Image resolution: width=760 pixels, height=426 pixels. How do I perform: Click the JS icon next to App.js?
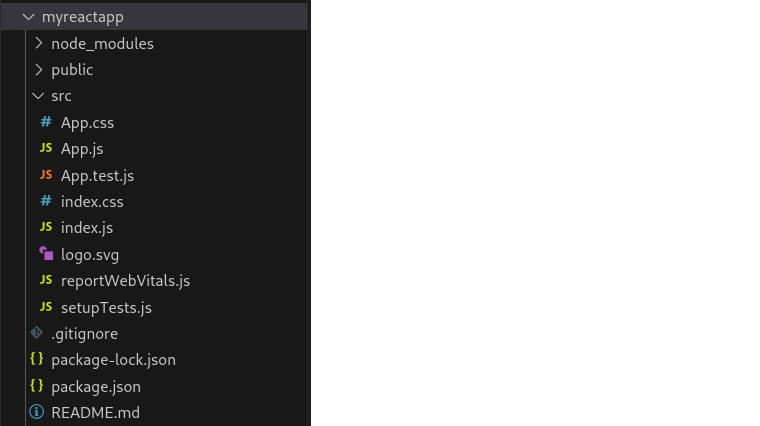coord(46,148)
